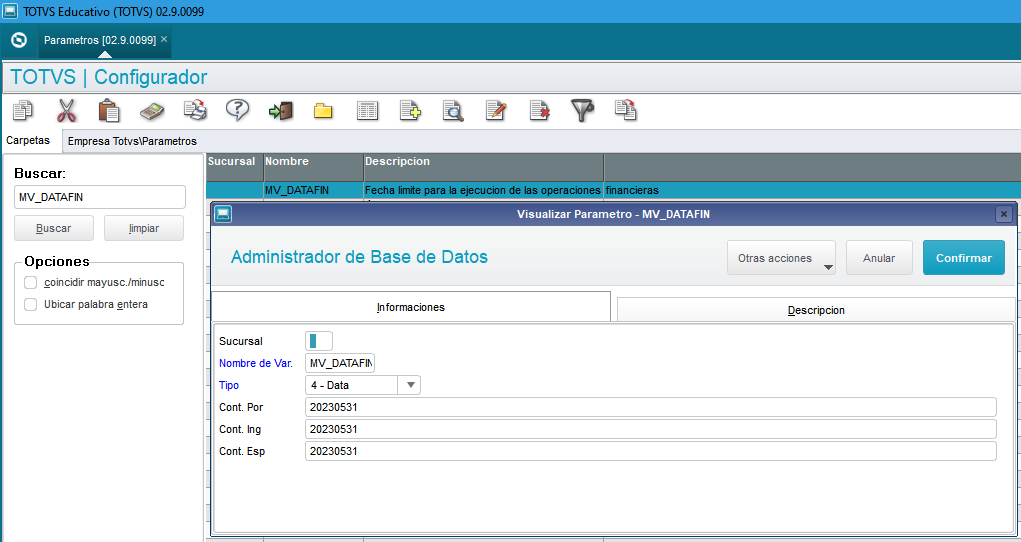The image size is (1021, 542).
Task: Select the Informaciones tab
Action: [x=411, y=307]
